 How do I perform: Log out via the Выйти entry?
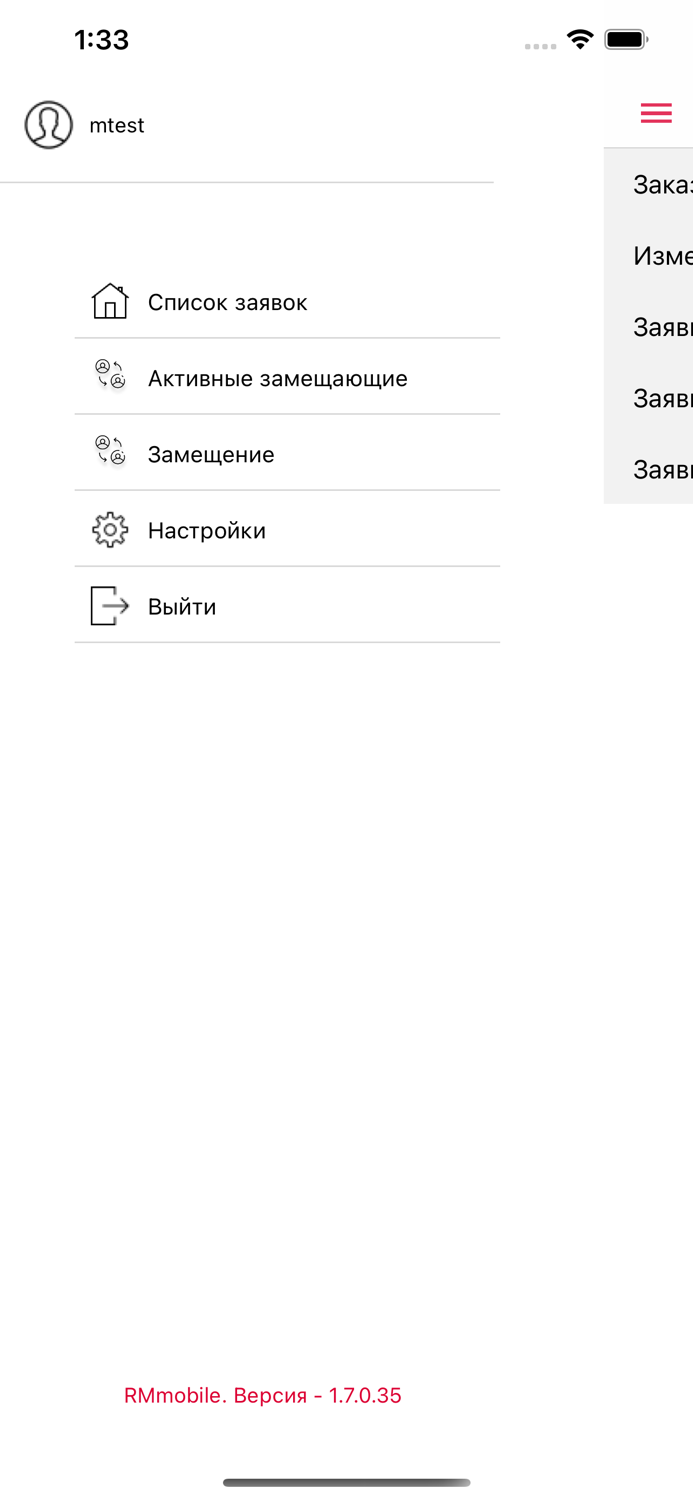[x=287, y=606]
